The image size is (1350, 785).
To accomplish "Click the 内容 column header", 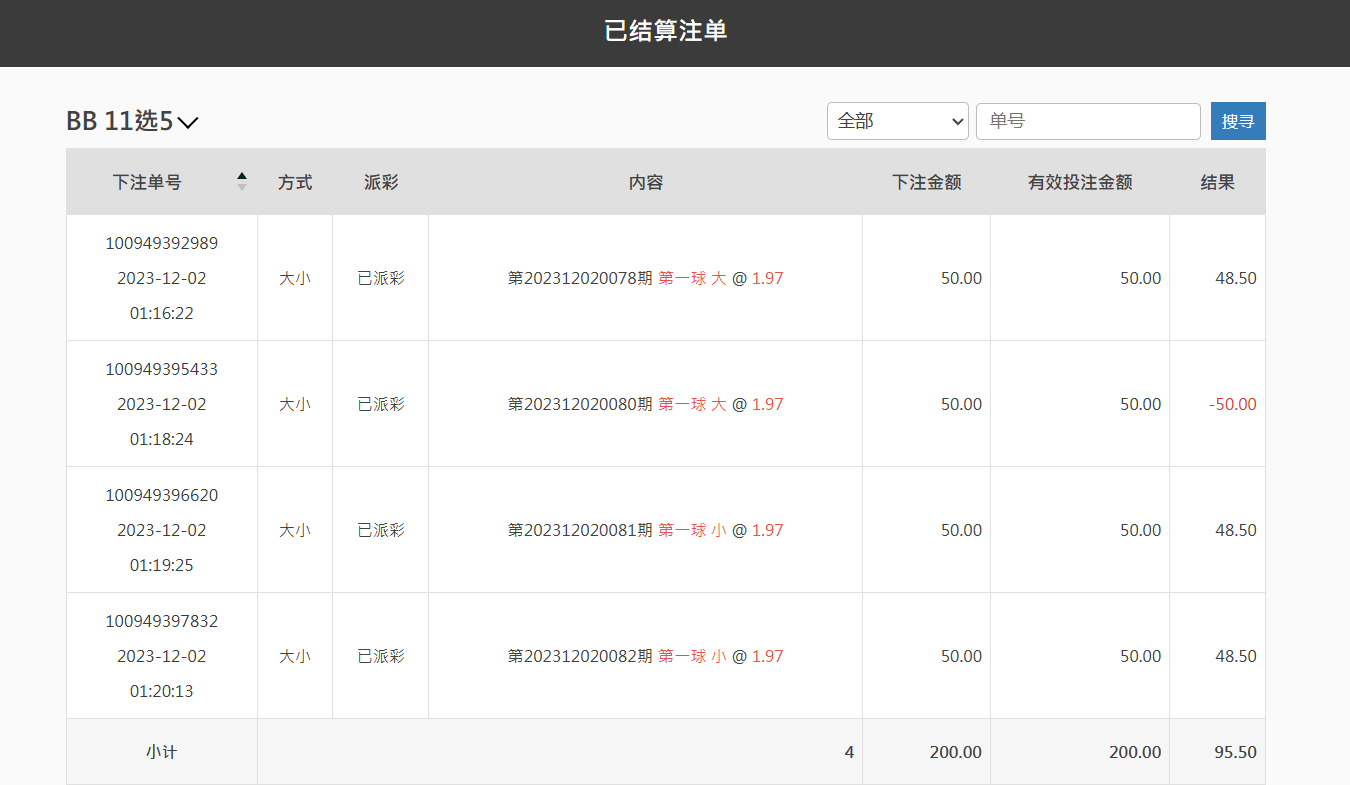I will [x=645, y=182].
